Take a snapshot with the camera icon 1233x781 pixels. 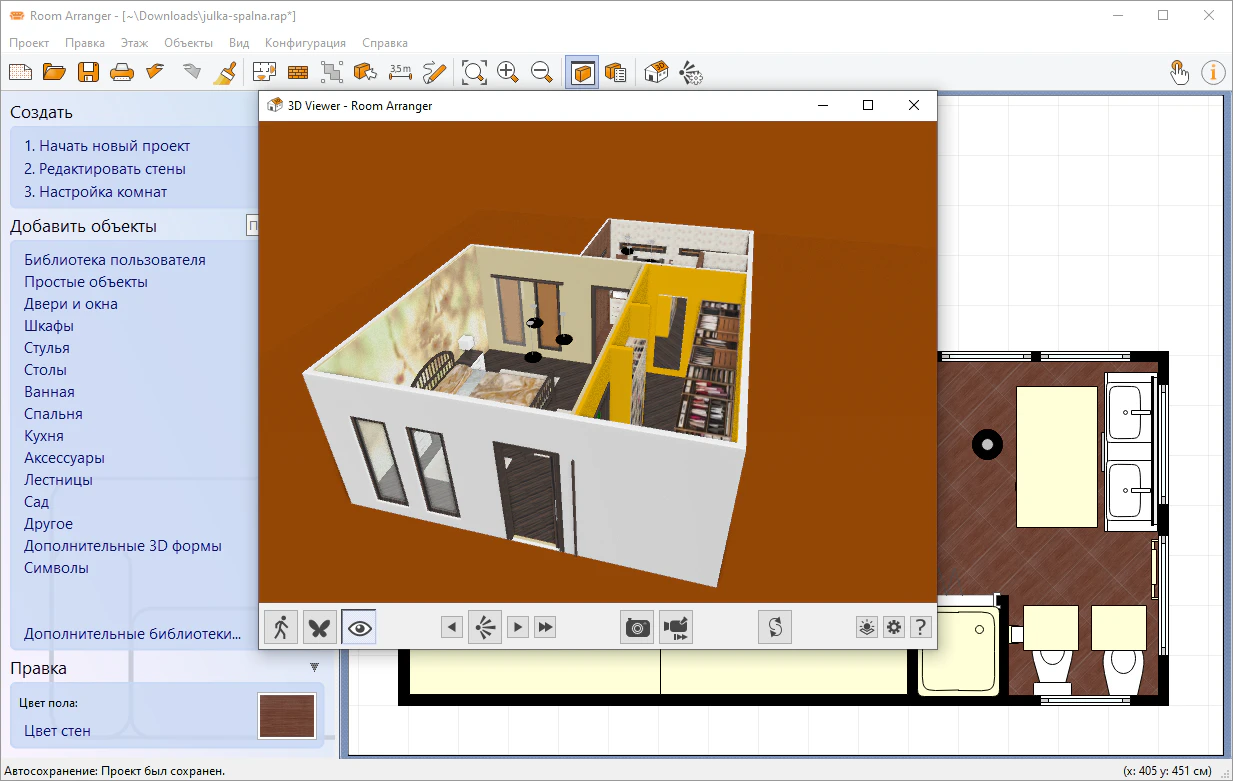tap(637, 627)
